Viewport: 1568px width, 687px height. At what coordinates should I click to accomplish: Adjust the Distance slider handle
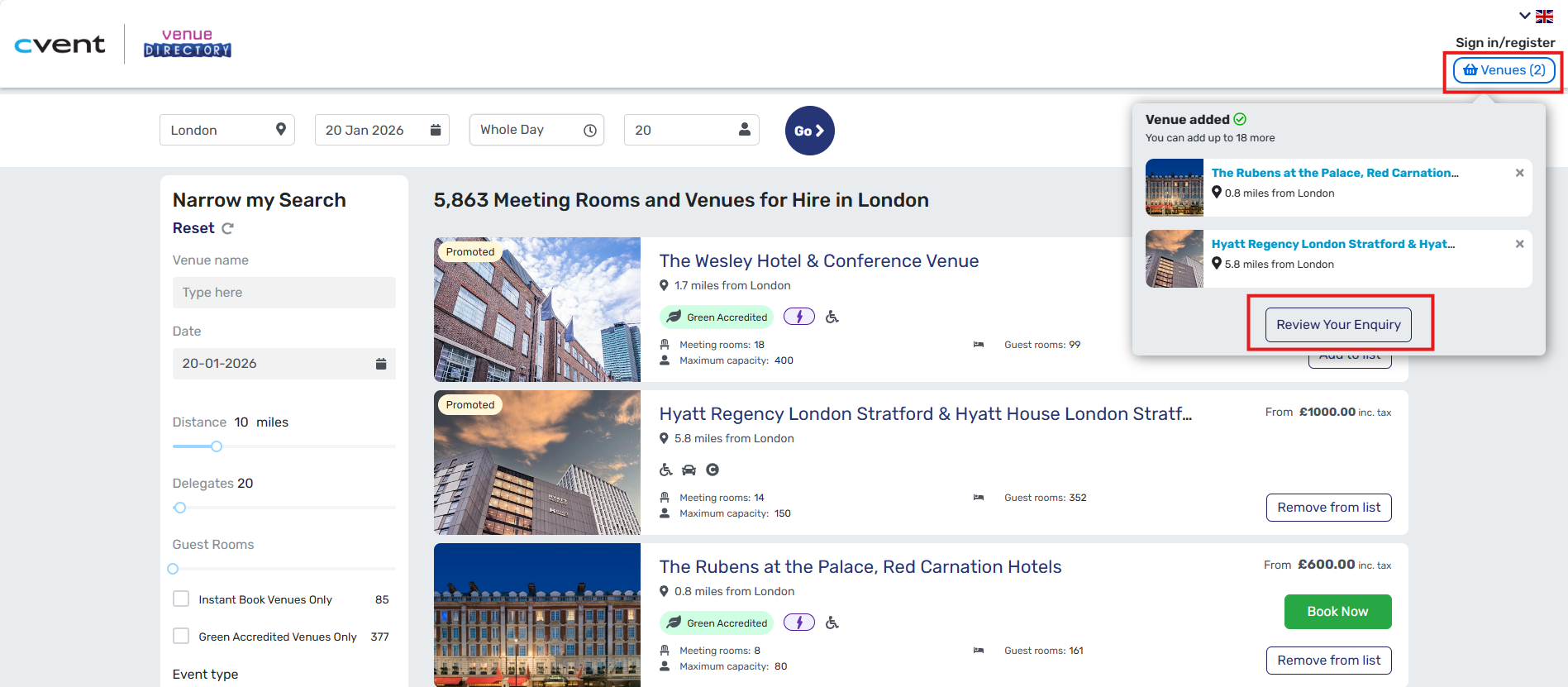pos(217,446)
